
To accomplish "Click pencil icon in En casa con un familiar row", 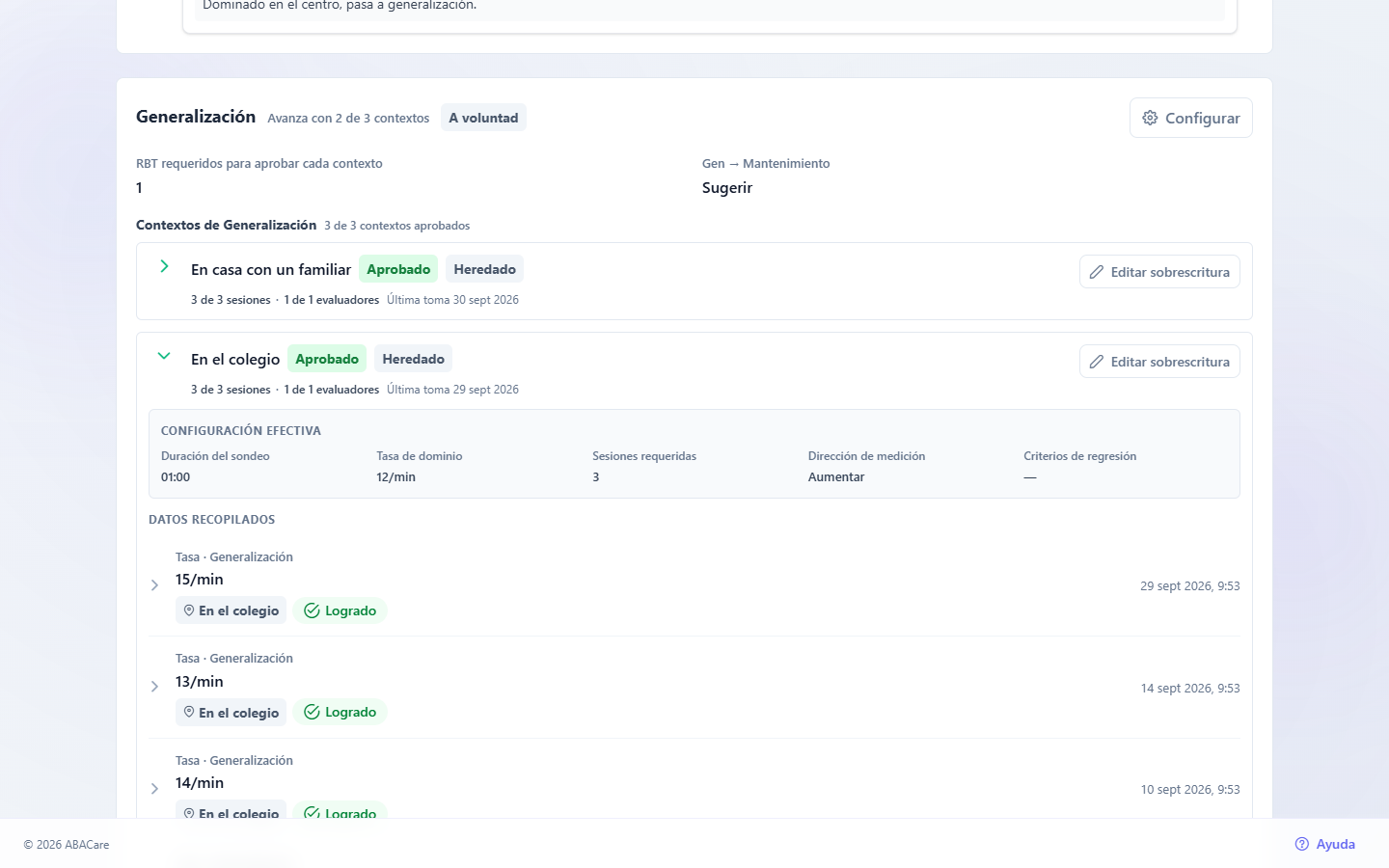I will click(x=1097, y=272).
